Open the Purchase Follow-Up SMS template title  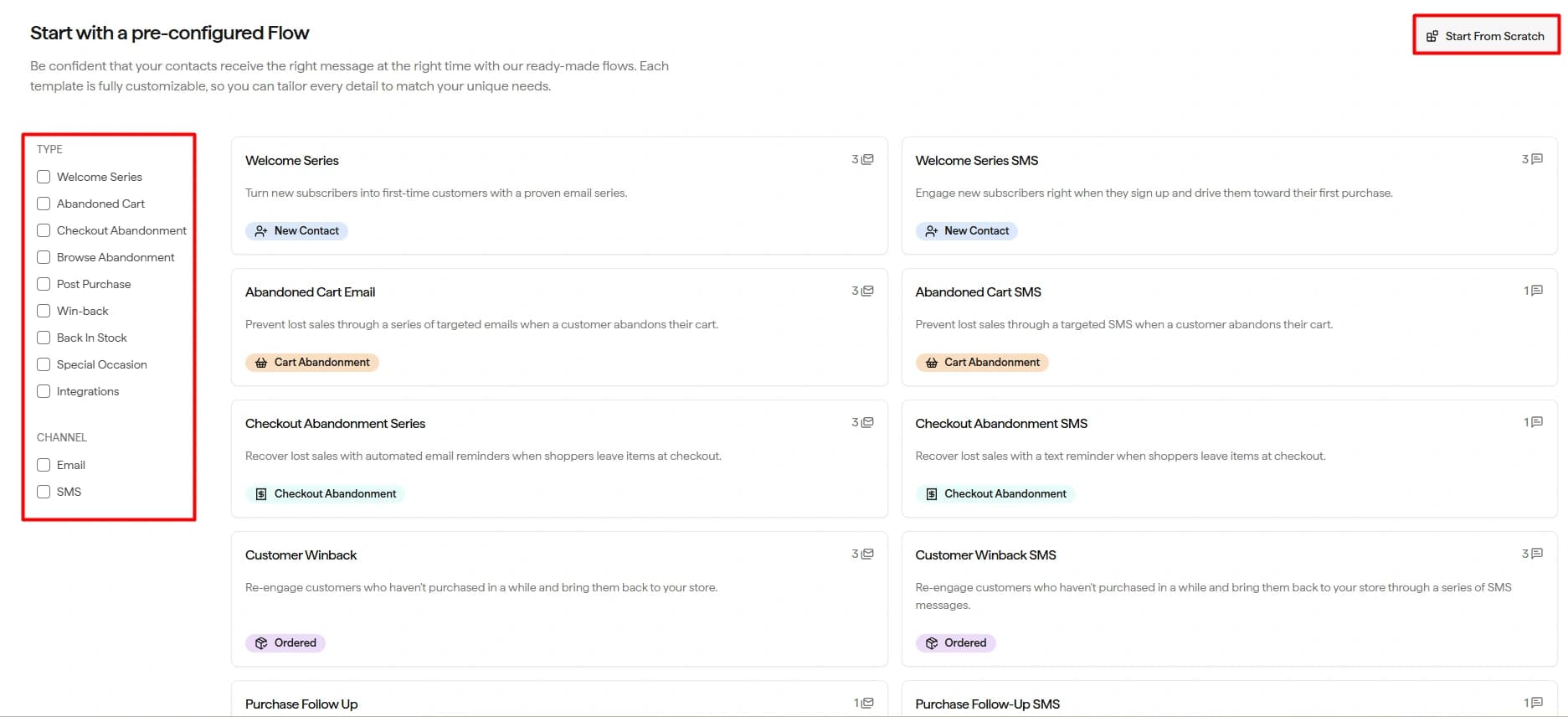987,704
